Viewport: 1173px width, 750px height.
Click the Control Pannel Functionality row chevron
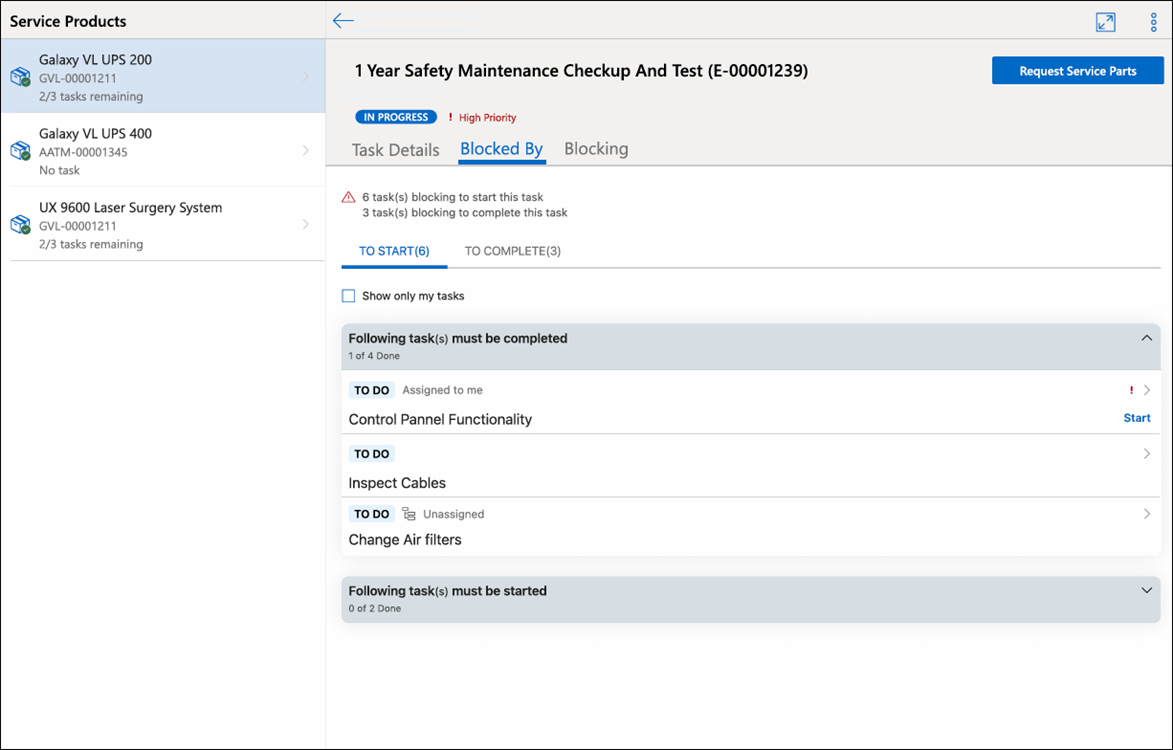pos(1147,390)
